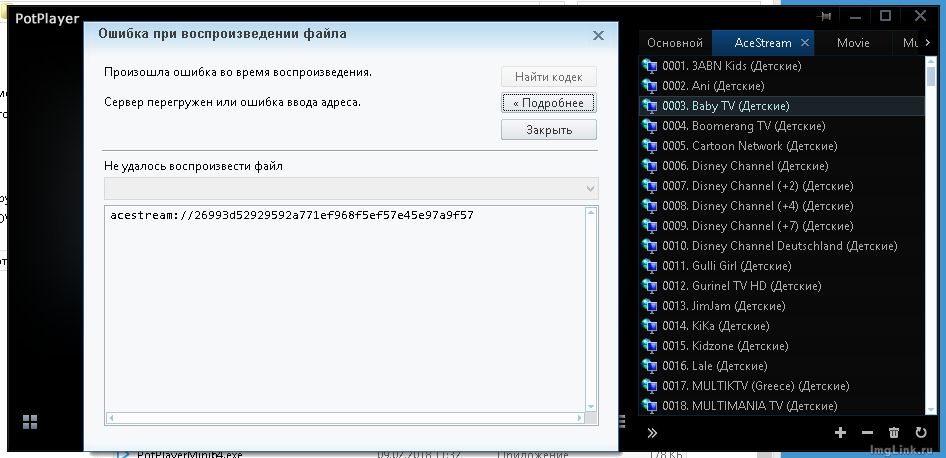Viewport: 946px width, 458px height.
Task: Click the remove item minus icon in playlist
Action: (867, 433)
